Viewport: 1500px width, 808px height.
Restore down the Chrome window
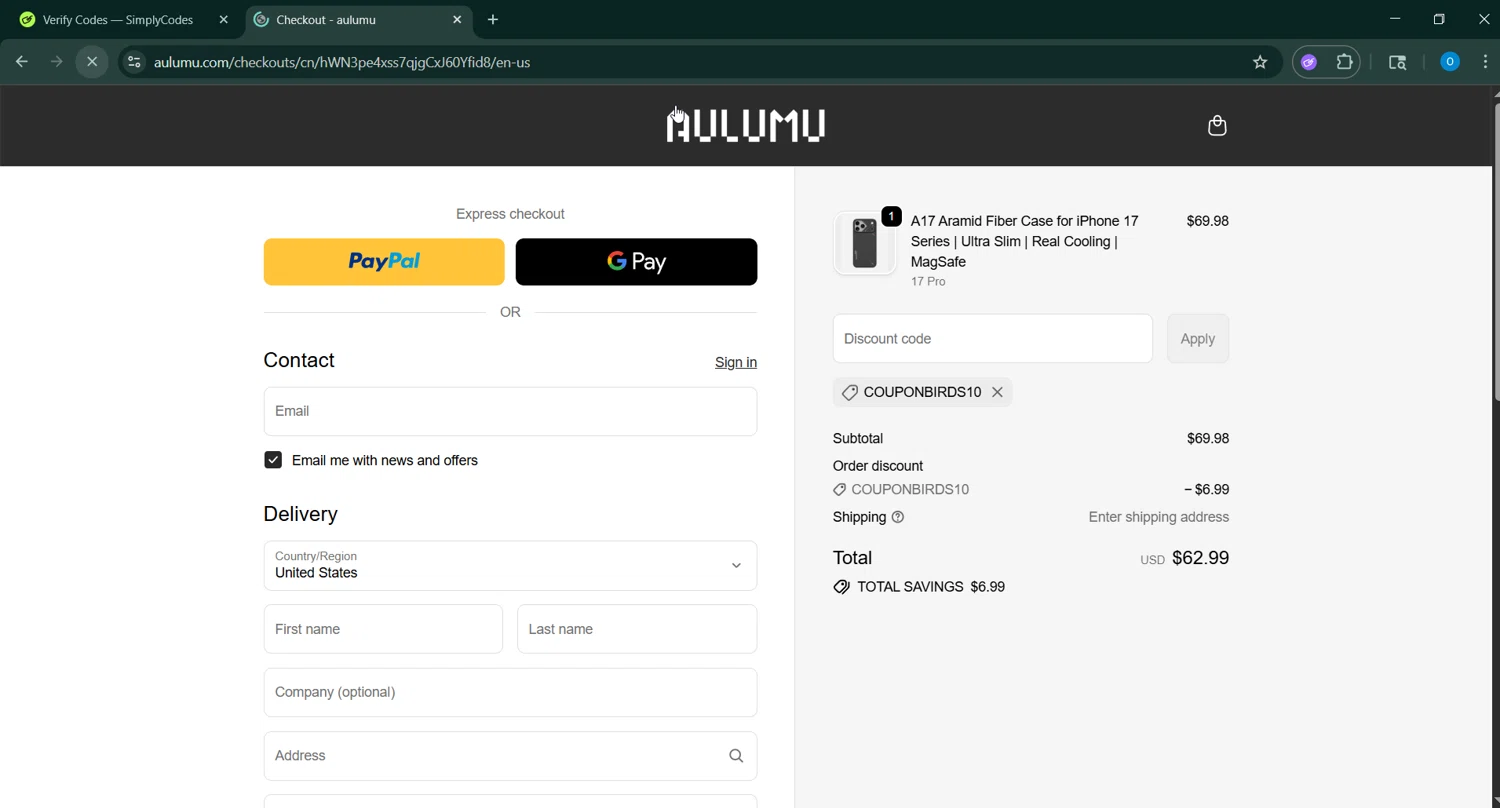click(x=1439, y=19)
